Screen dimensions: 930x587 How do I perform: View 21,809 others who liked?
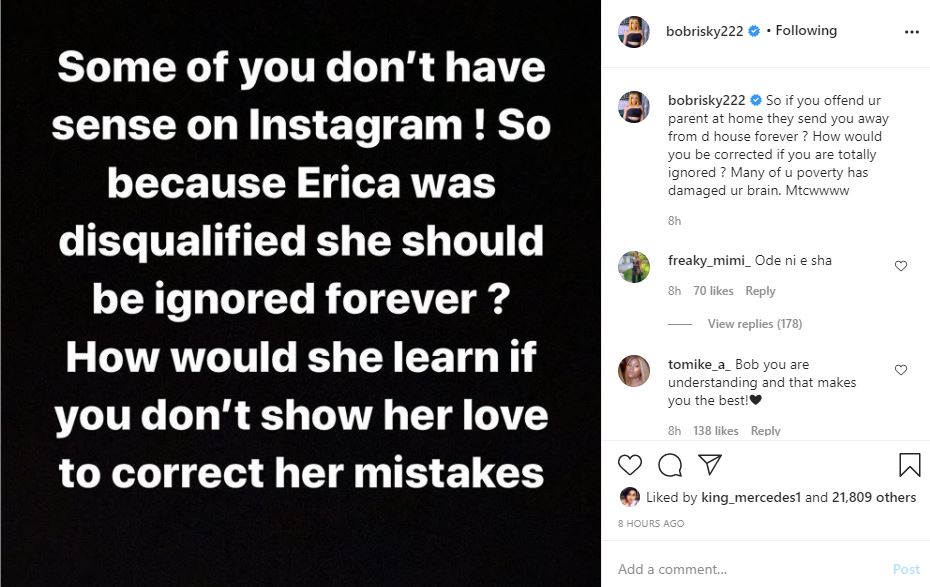click(x=875, y=497)
